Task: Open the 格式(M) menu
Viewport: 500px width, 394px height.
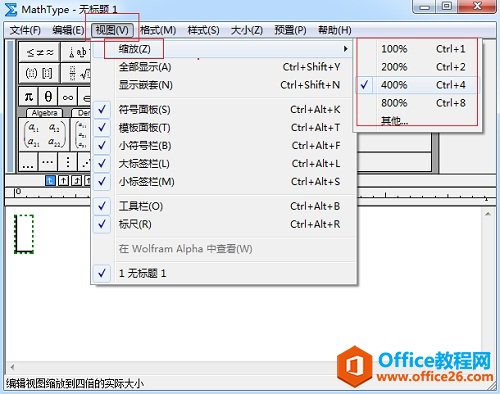Action: click(158, 30)
